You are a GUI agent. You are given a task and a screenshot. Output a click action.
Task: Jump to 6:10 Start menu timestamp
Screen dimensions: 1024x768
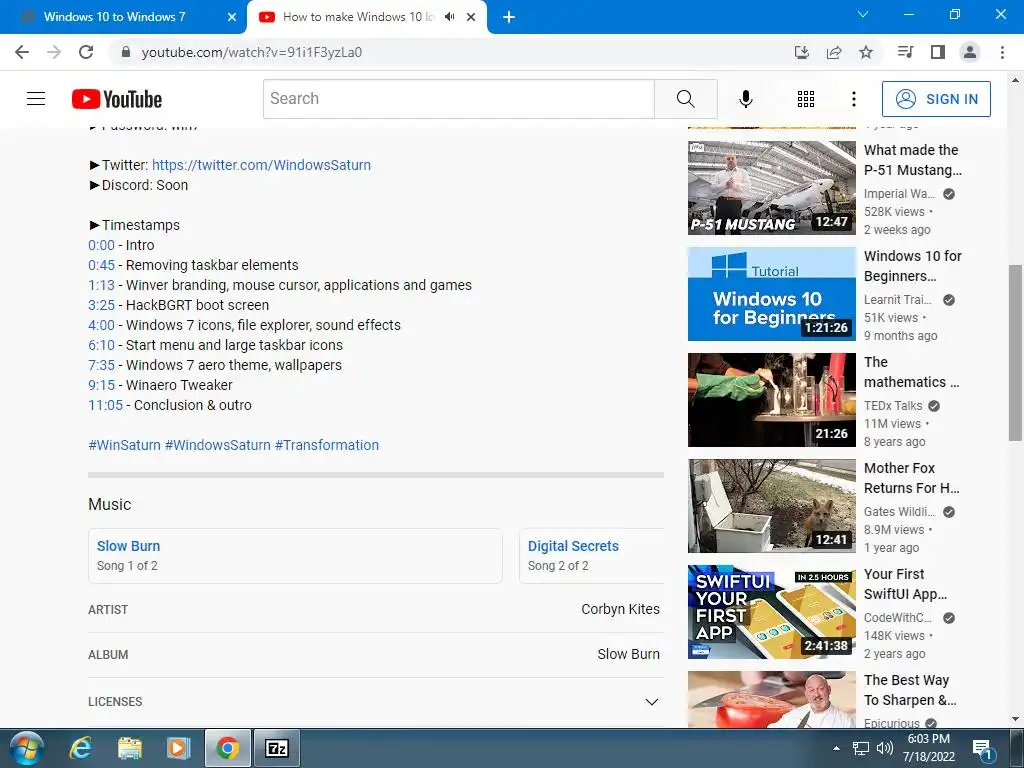point(101,345)
